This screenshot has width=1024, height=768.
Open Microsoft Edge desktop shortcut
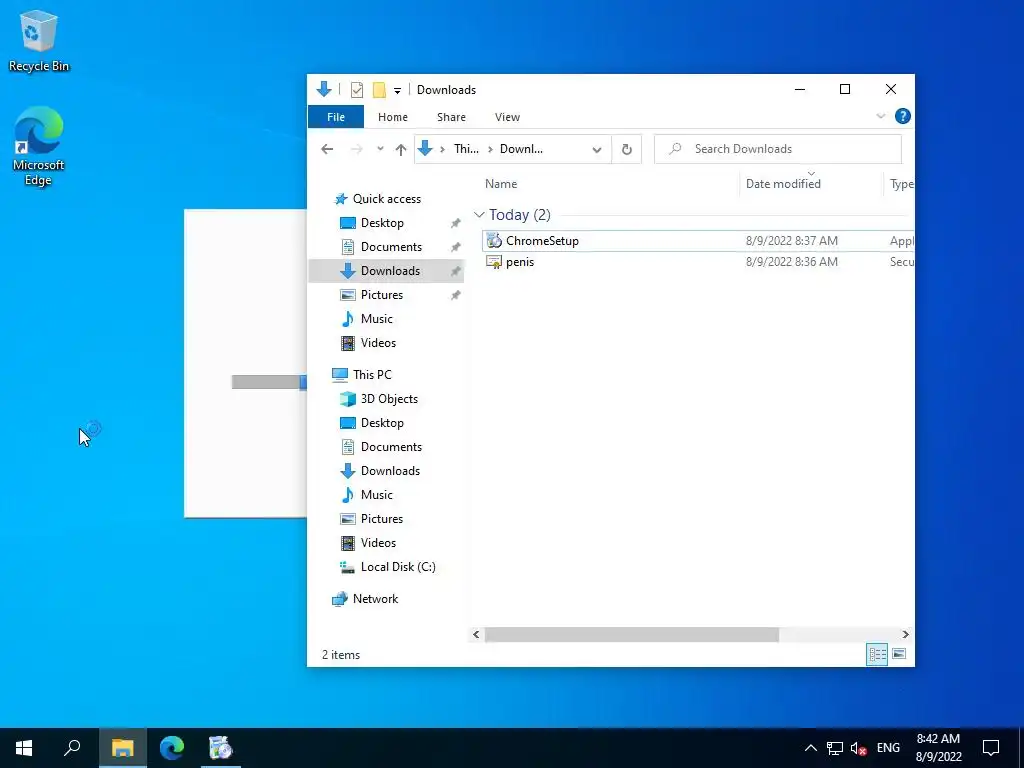click(x=39, y=146)
